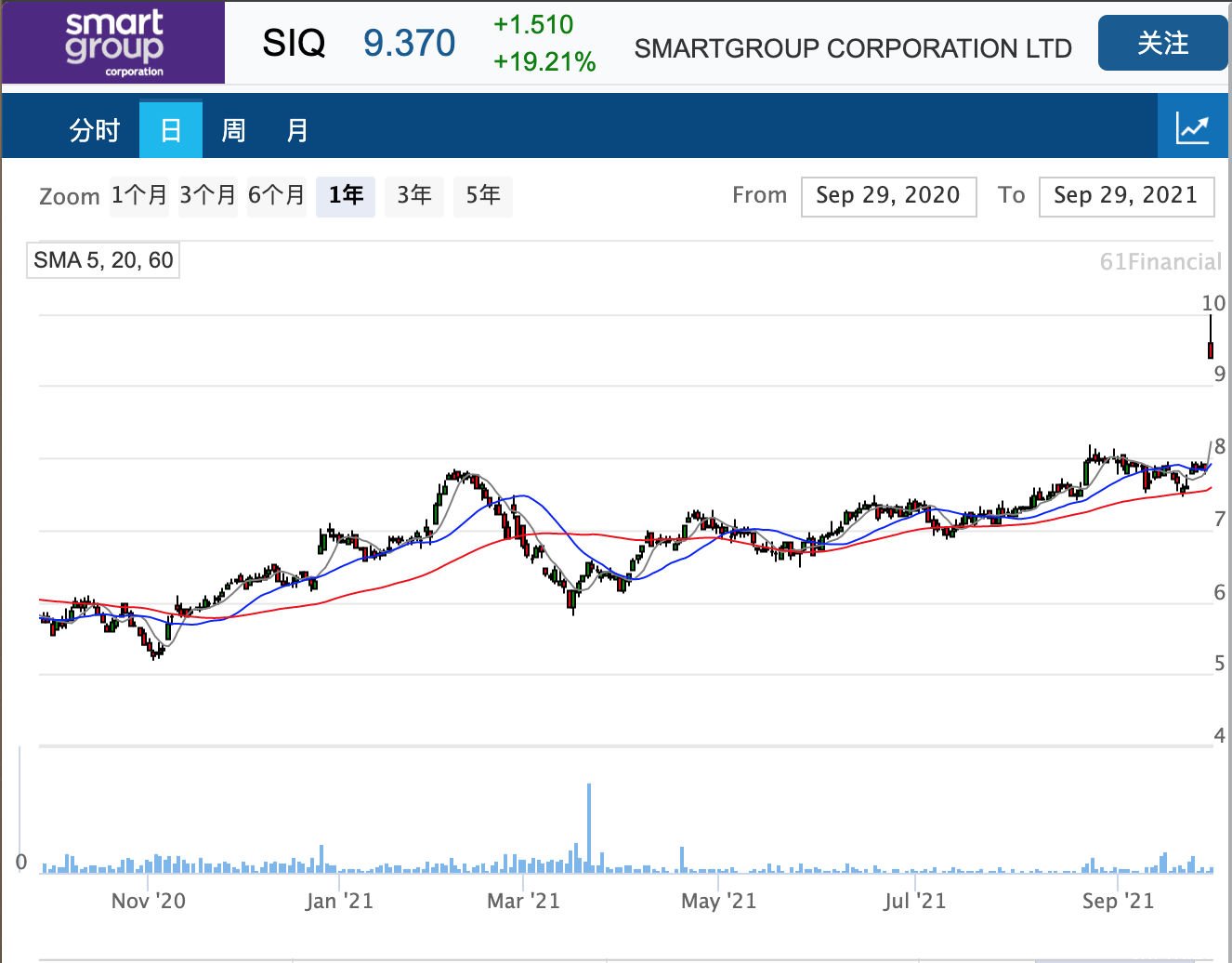This screenshot has height=963, width=1232.
Task: Switch to the 月 monthly tab
Action: [297, 129]
